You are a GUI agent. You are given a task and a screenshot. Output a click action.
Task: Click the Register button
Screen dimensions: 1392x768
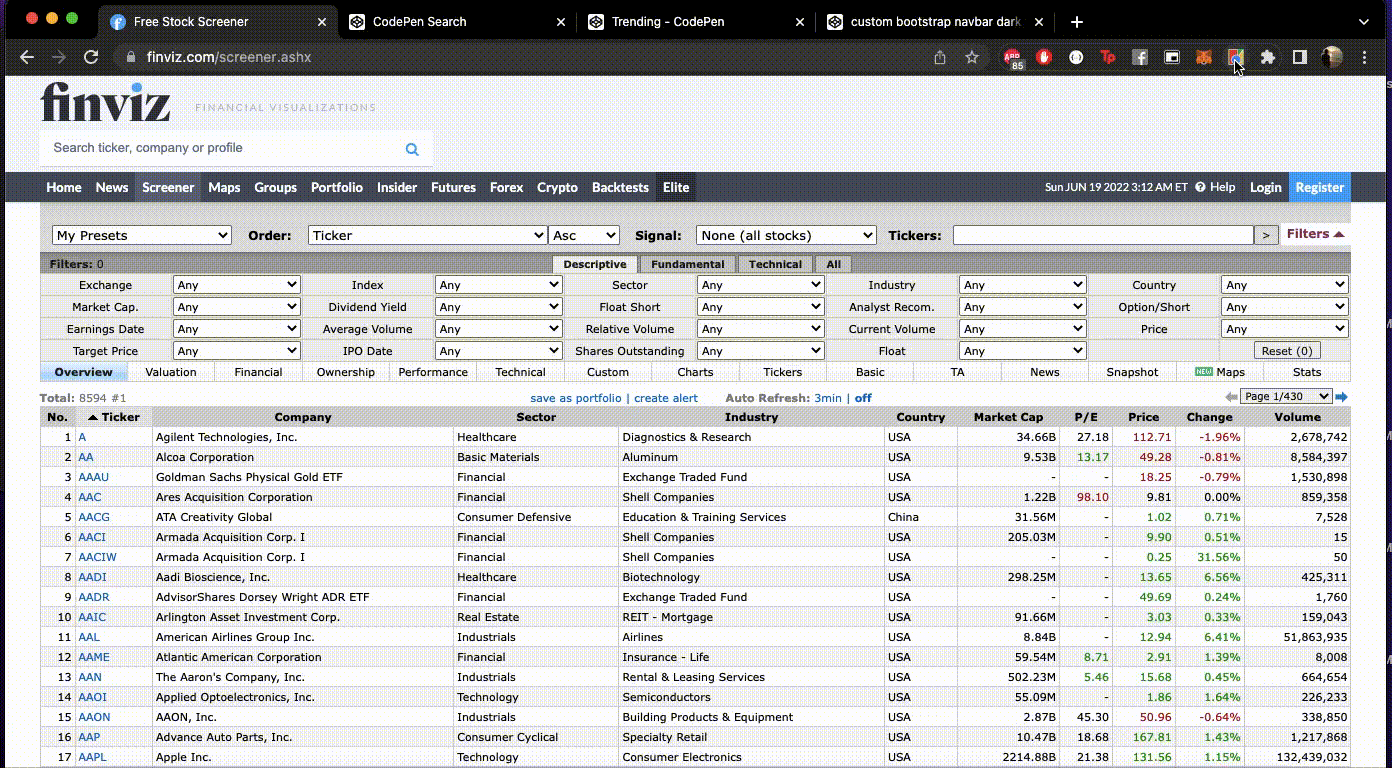click(x=1320, y=187)
